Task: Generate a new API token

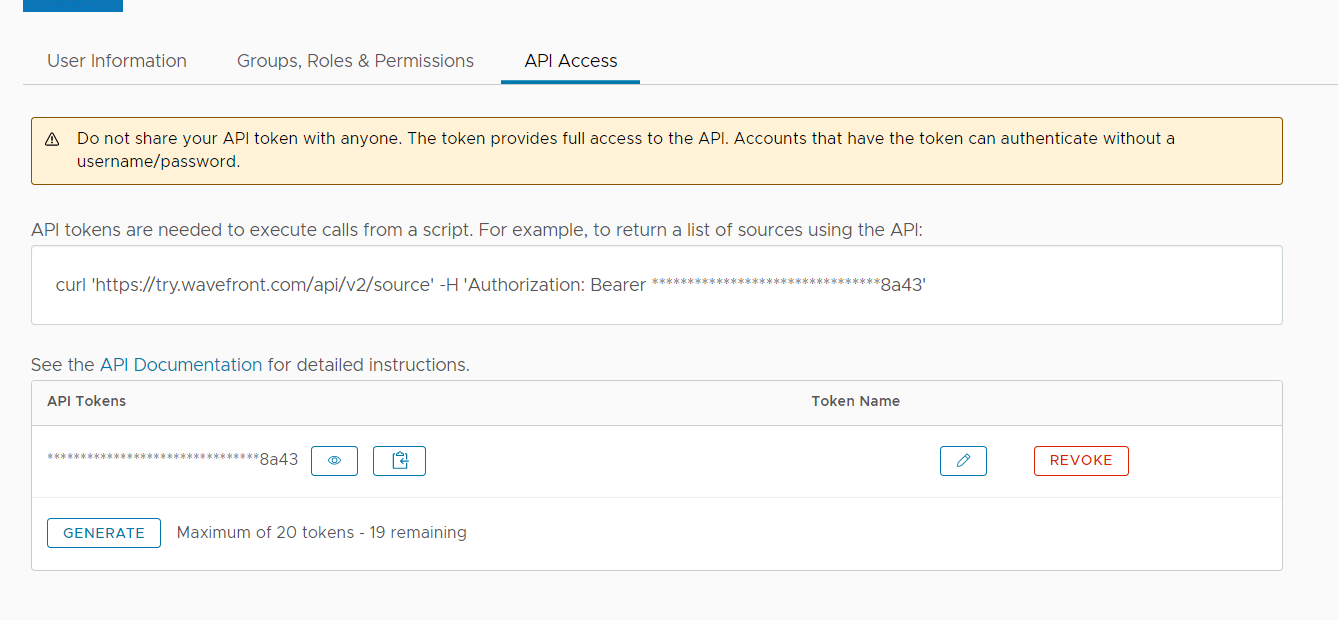Action: [104, 533]
